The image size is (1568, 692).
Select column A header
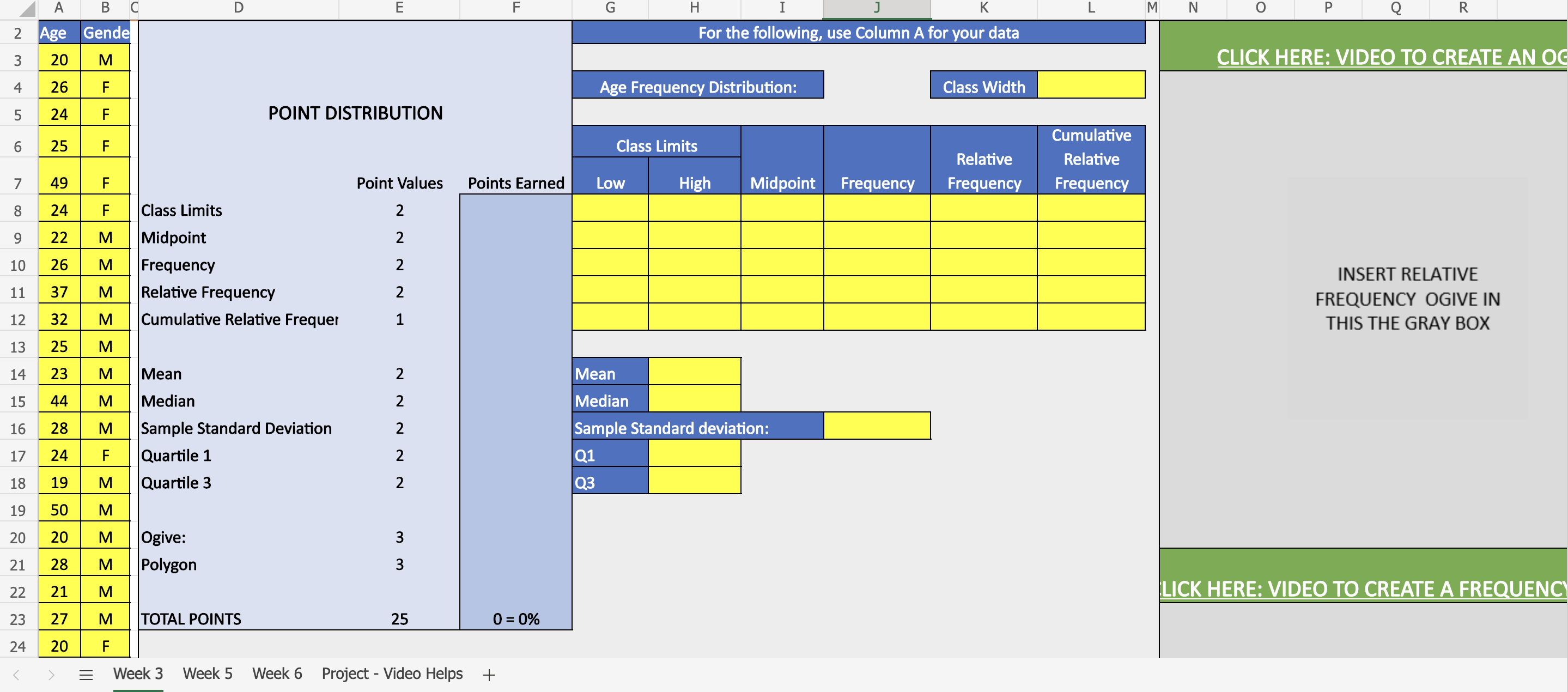(x=58, y=8)
